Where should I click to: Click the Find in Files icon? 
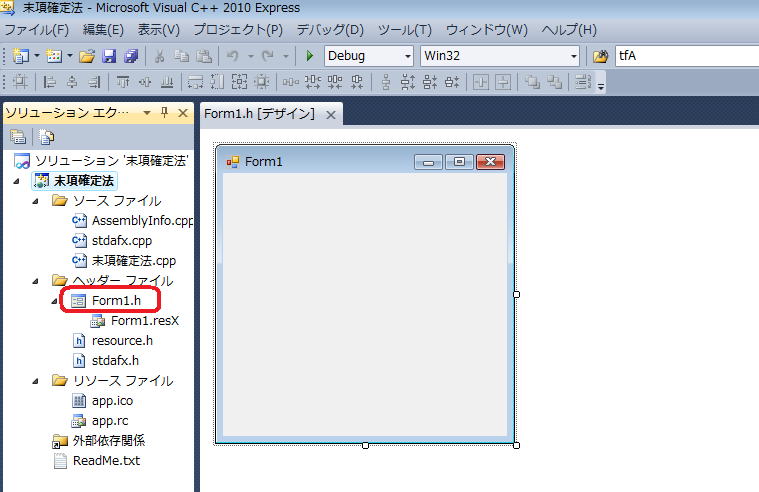[x=600, y=56]
